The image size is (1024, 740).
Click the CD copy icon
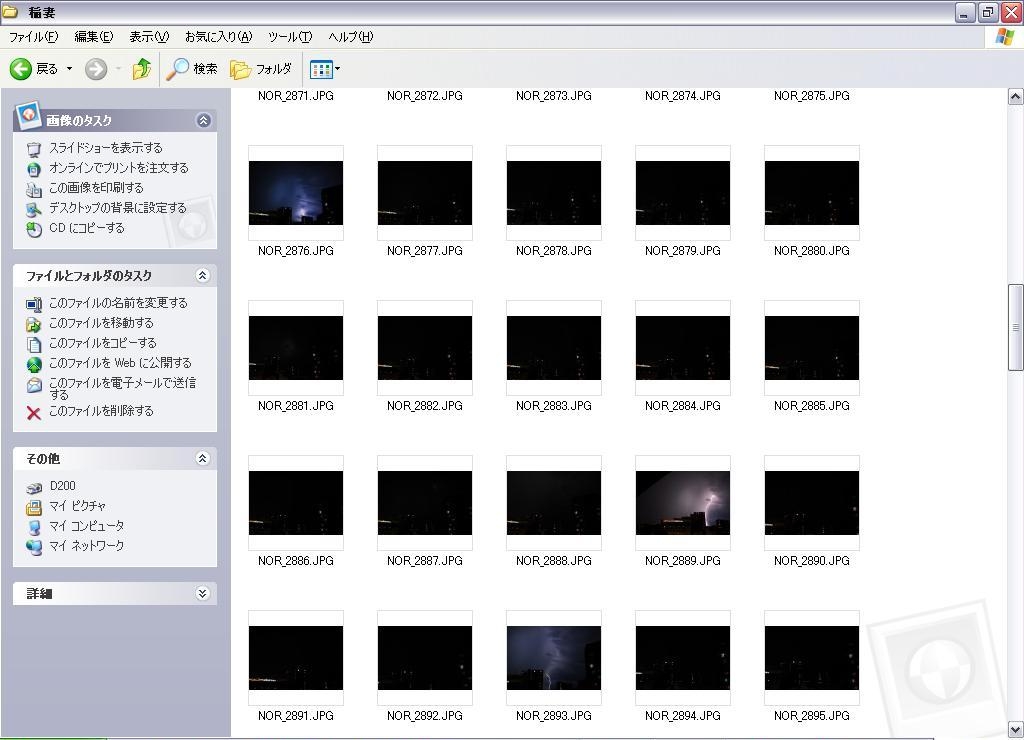[34, 229]
